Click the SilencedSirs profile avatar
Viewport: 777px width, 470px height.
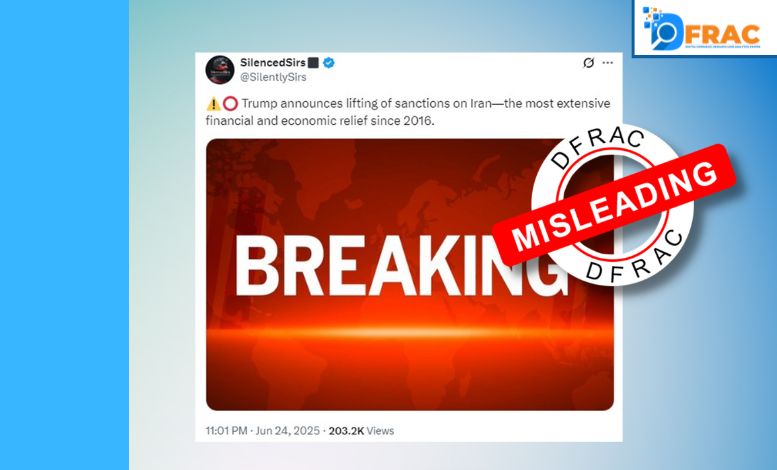click(x=220, y=69)
